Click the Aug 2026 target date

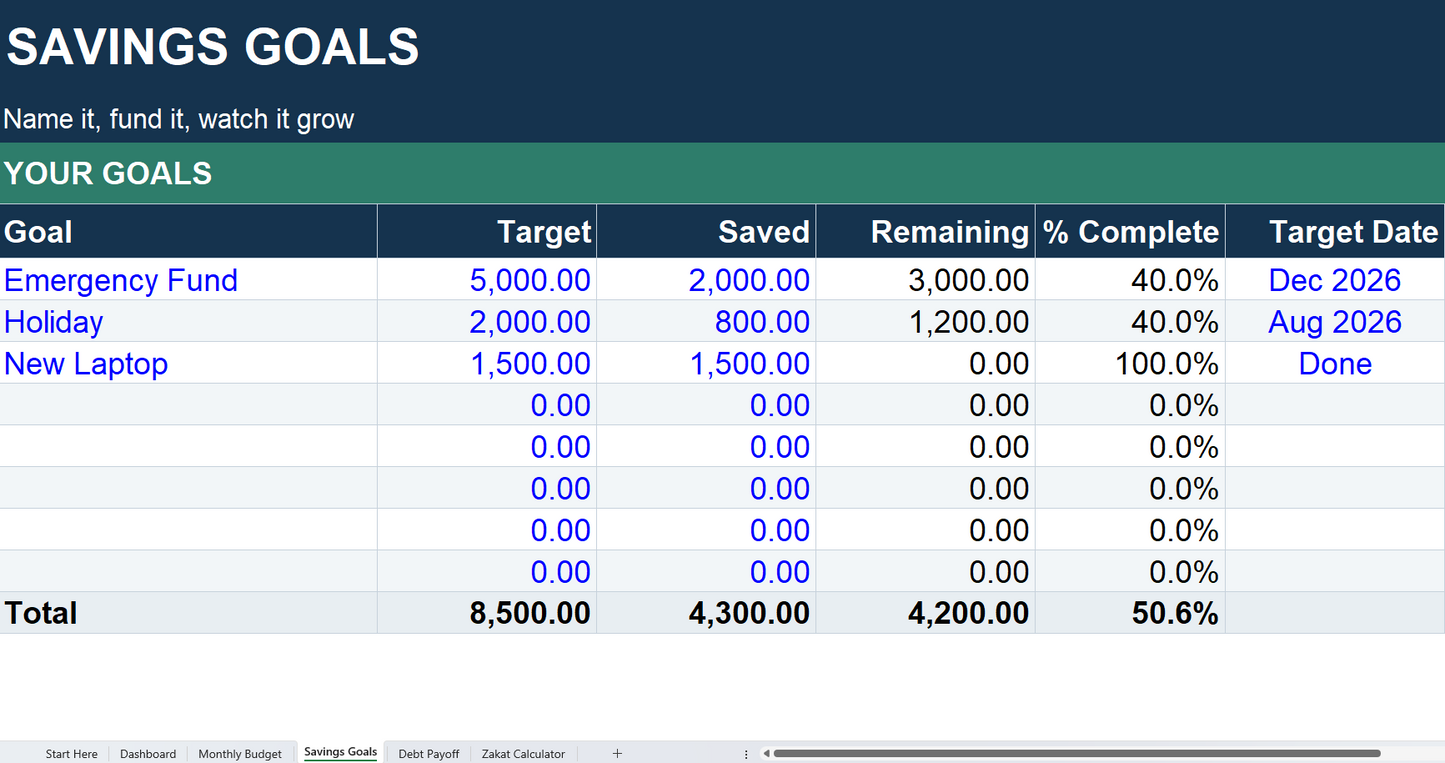(1335, 322)
